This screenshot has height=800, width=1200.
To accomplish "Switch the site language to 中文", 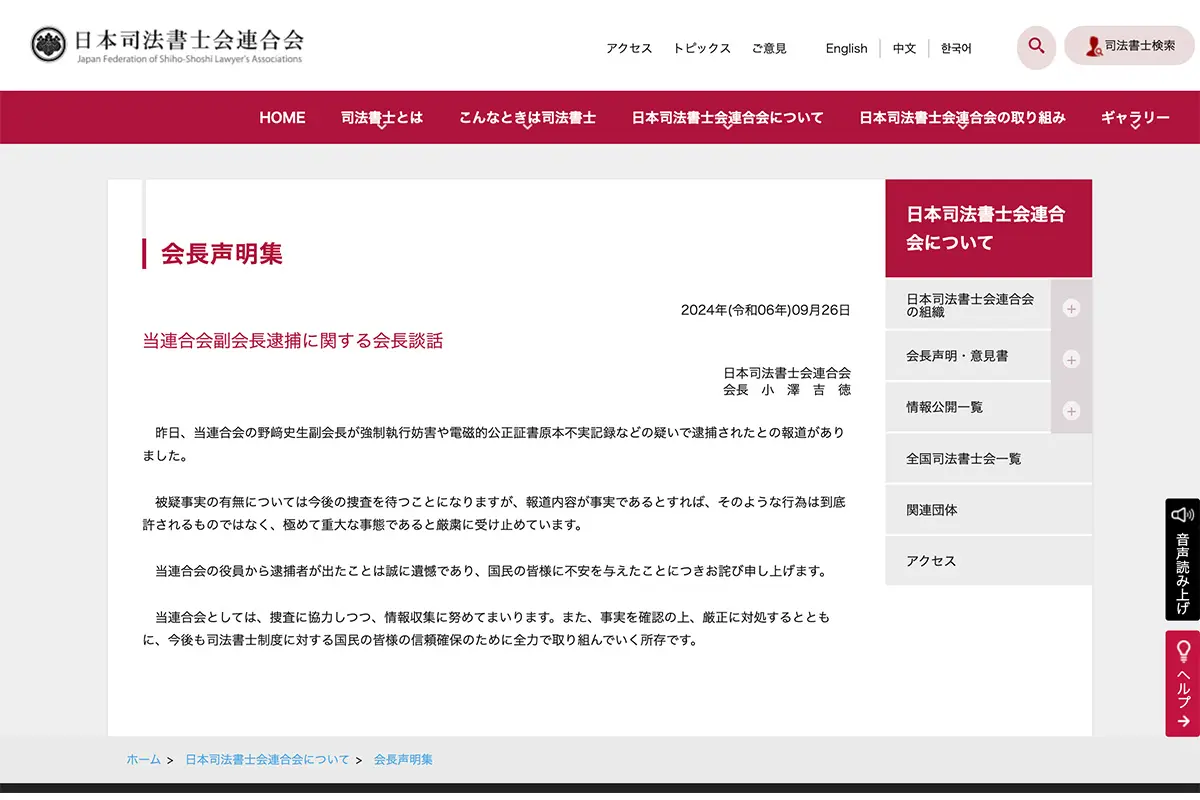I will [x=904, y=48].
